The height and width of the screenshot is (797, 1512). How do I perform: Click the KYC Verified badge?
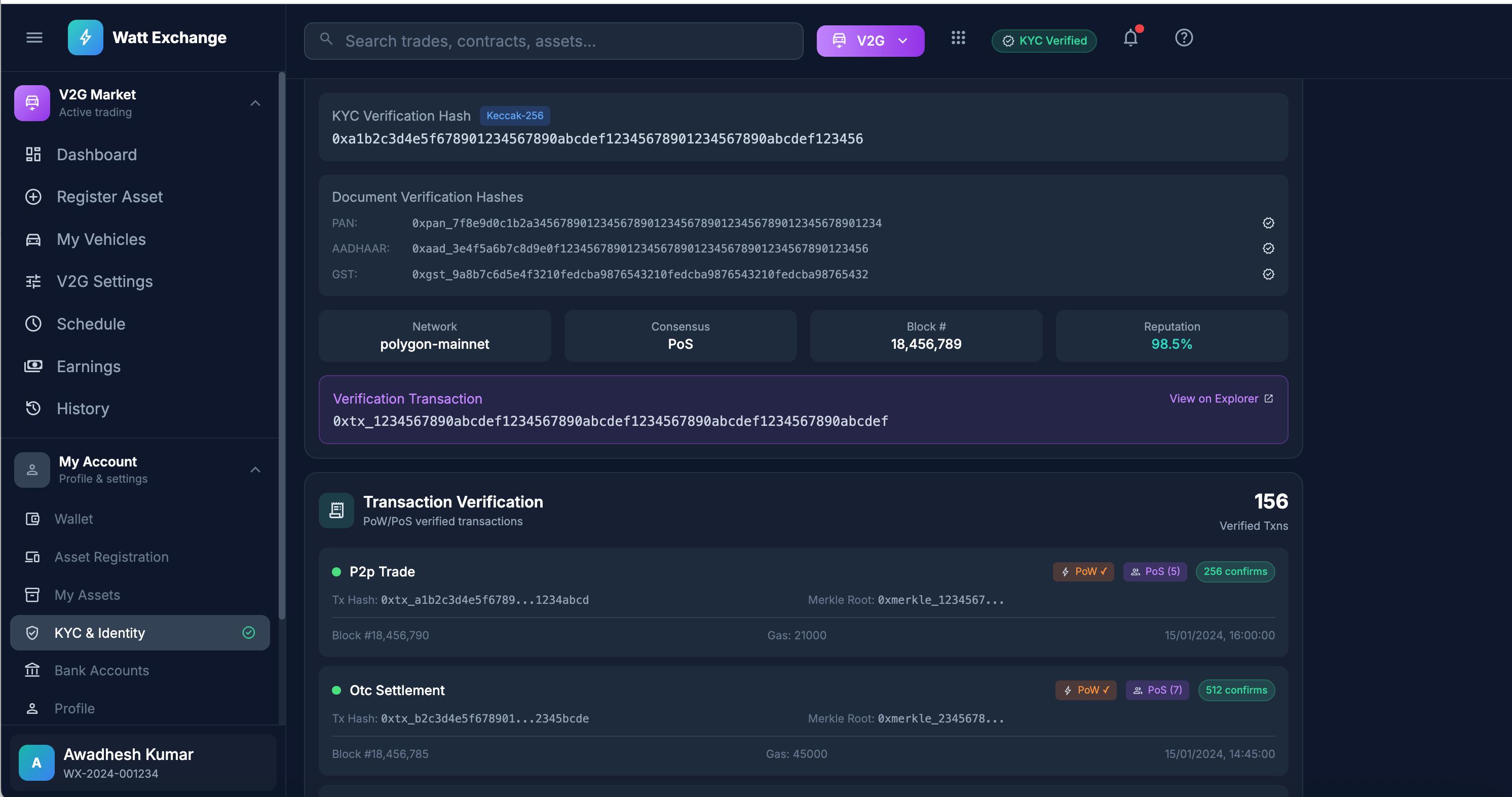pyautogui.click(x=1044, y=41)
